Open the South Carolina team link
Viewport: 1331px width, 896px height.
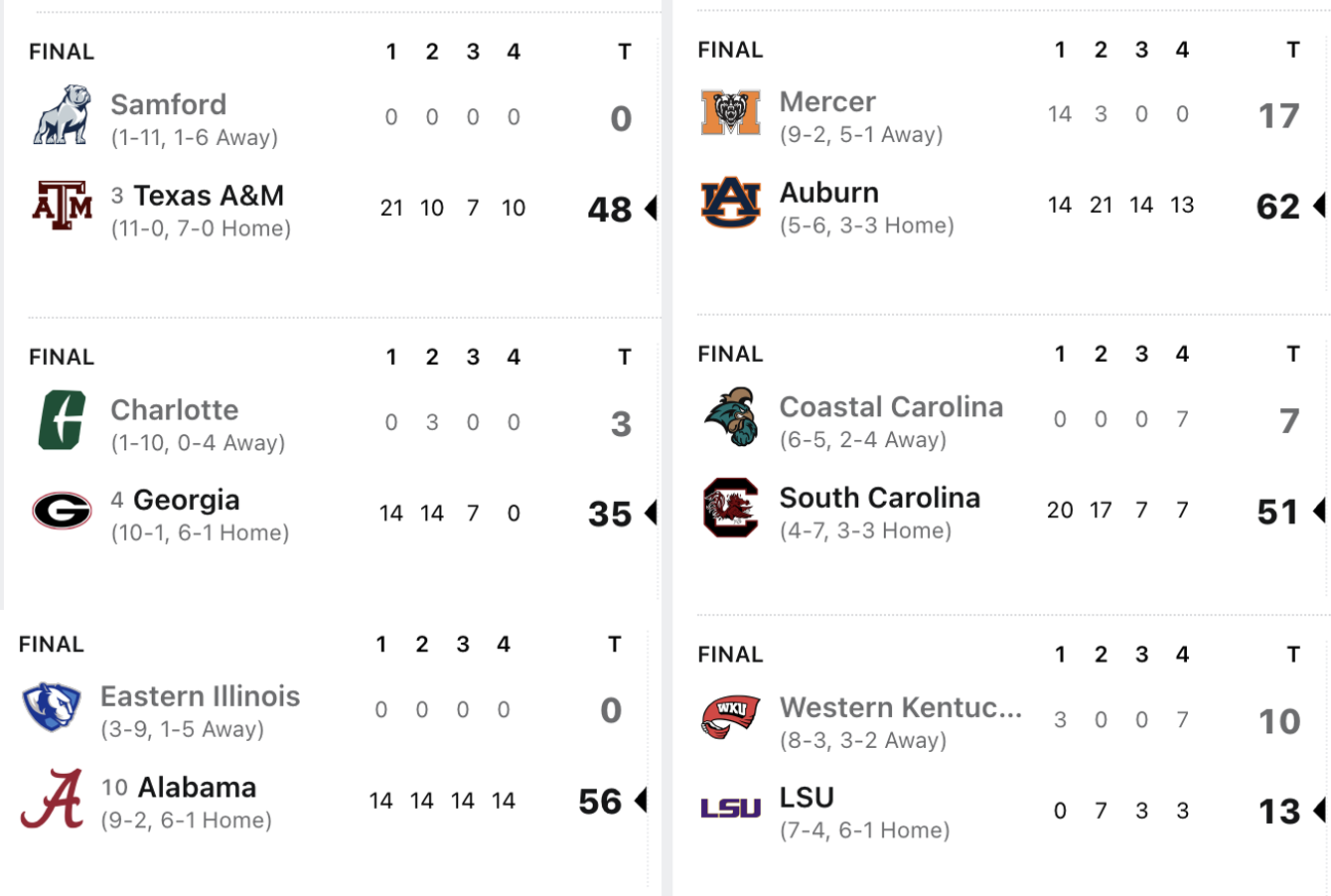[879, 498]
